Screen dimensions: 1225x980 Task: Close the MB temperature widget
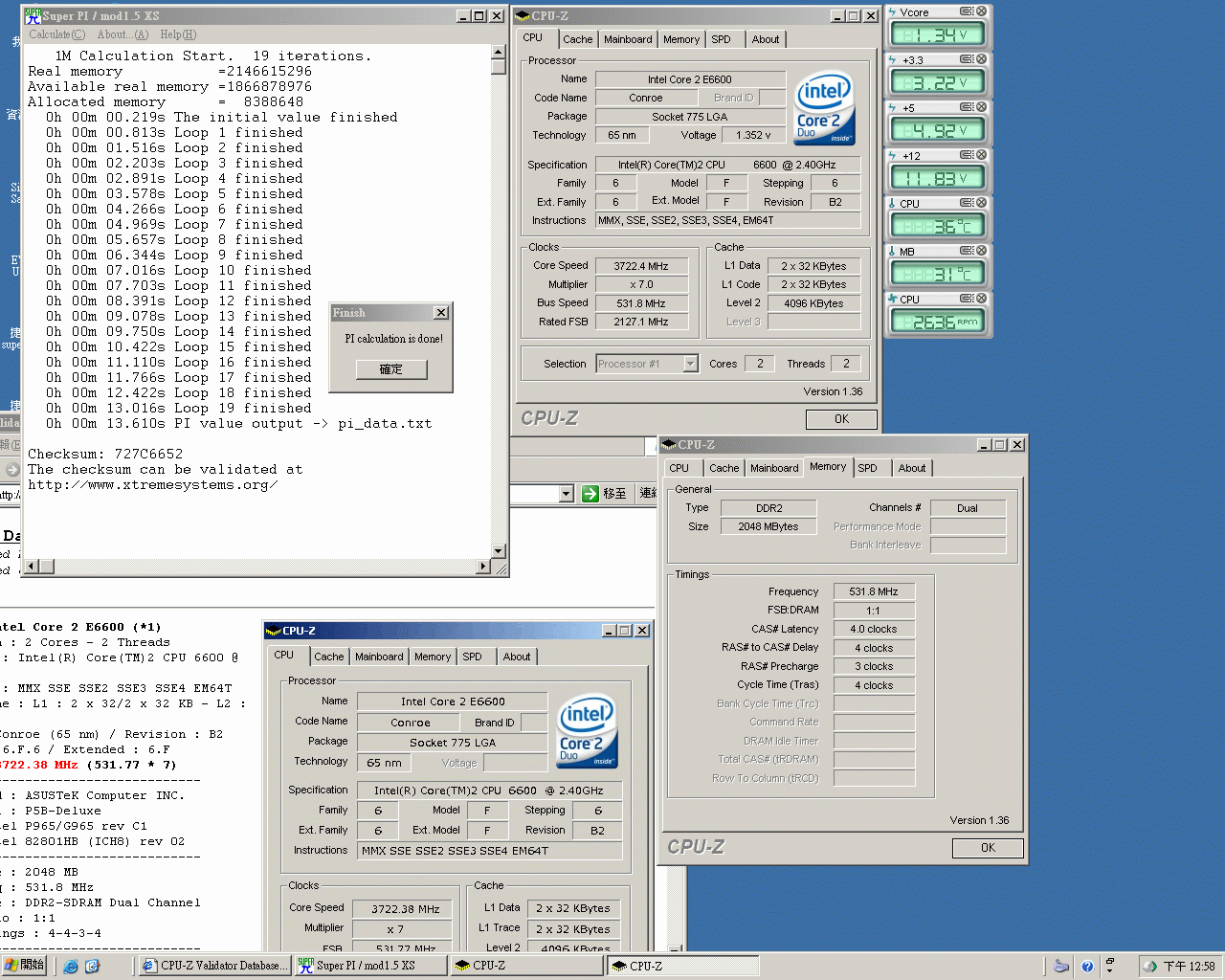(981, 251)
